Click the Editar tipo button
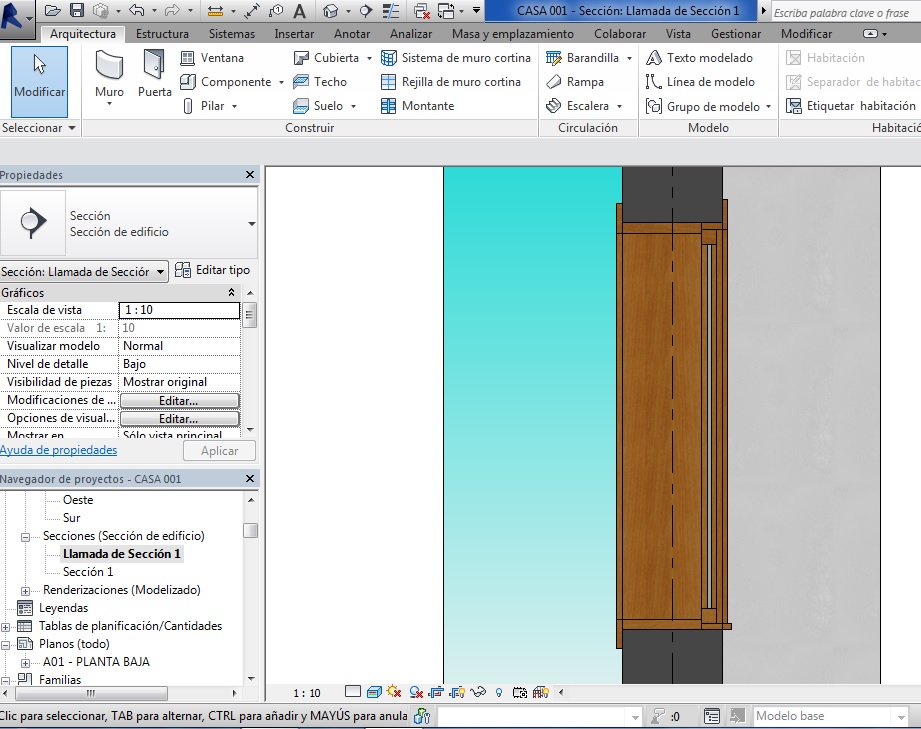Viewport: 921px width, 729px height. click(x=212, y=270)
